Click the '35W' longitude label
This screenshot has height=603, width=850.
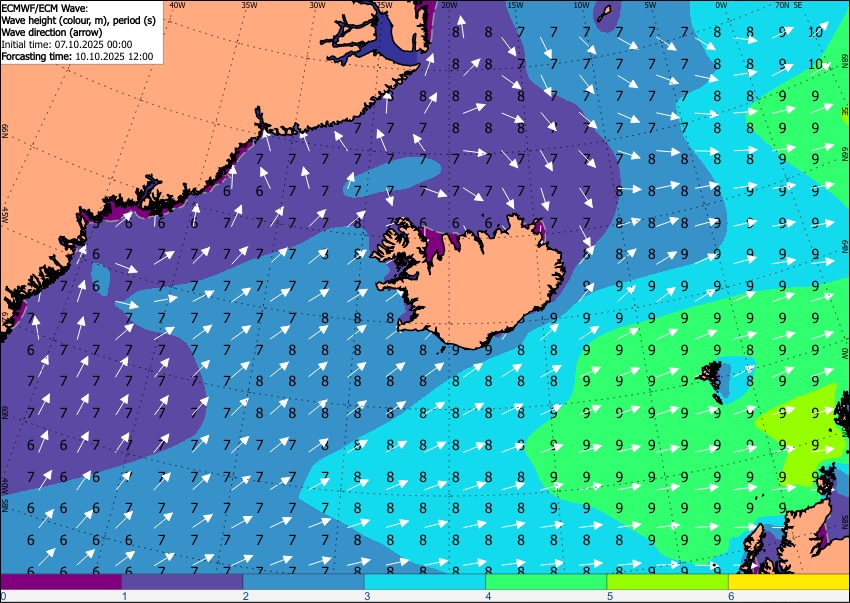tap(249, 5)
